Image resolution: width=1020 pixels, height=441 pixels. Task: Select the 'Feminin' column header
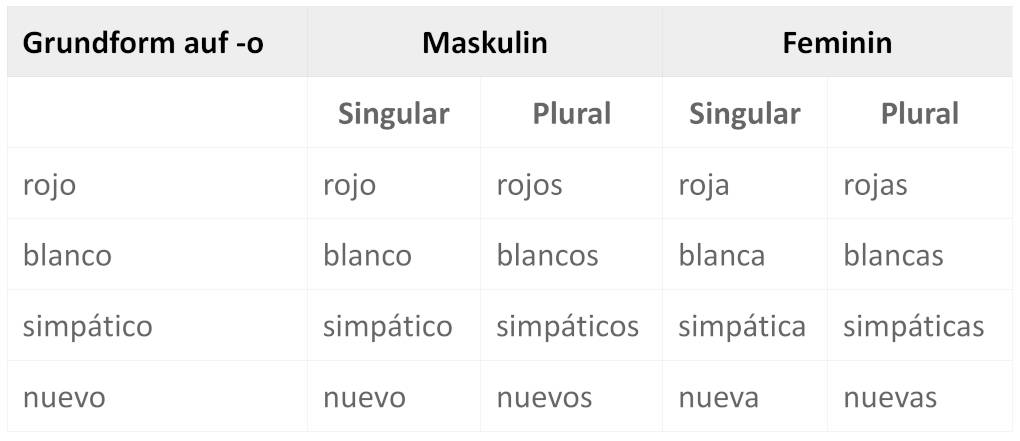(x=837, y=43)
